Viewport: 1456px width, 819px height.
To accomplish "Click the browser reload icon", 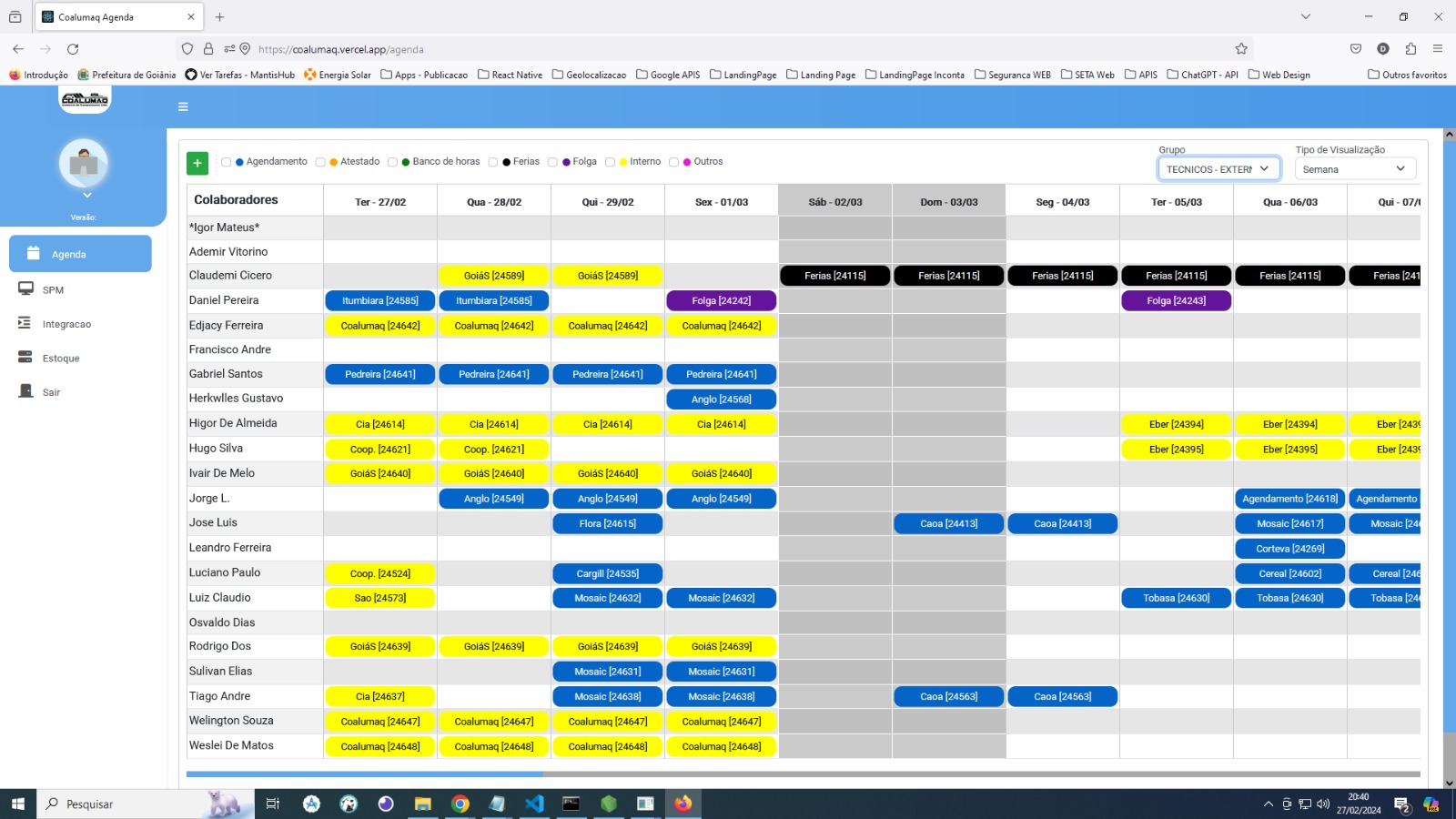I will 73,49.
